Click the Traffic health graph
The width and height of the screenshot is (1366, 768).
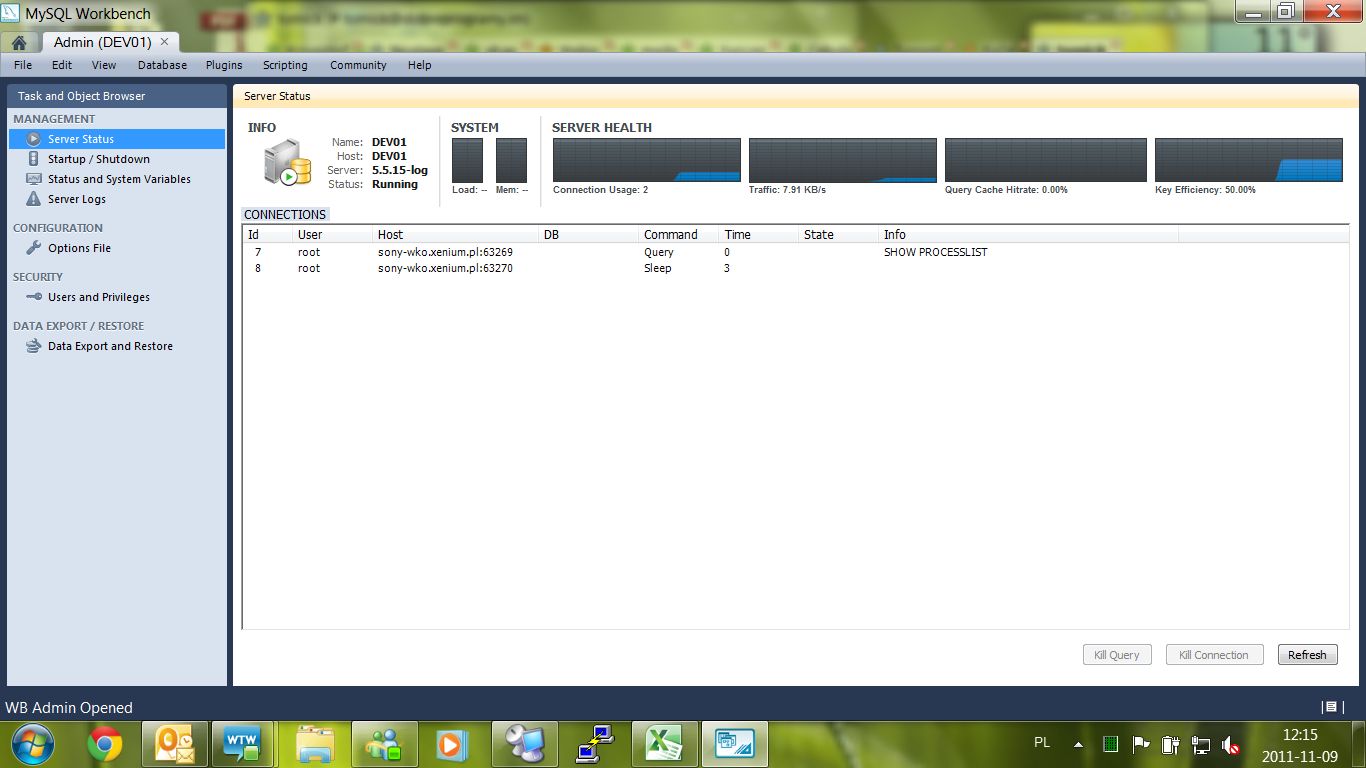(x=843, y=160)
